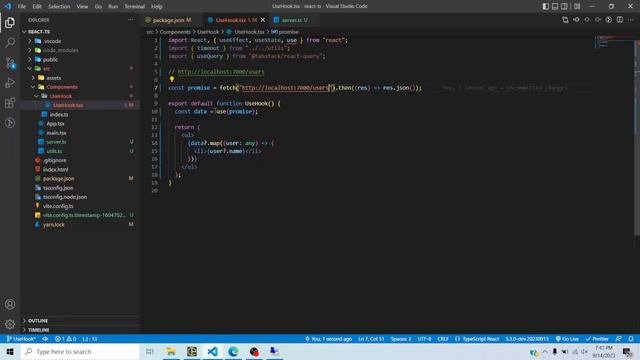Collapse the src folder
The image size is (640, 360).
pyautogui.click(x=30, y=69)
